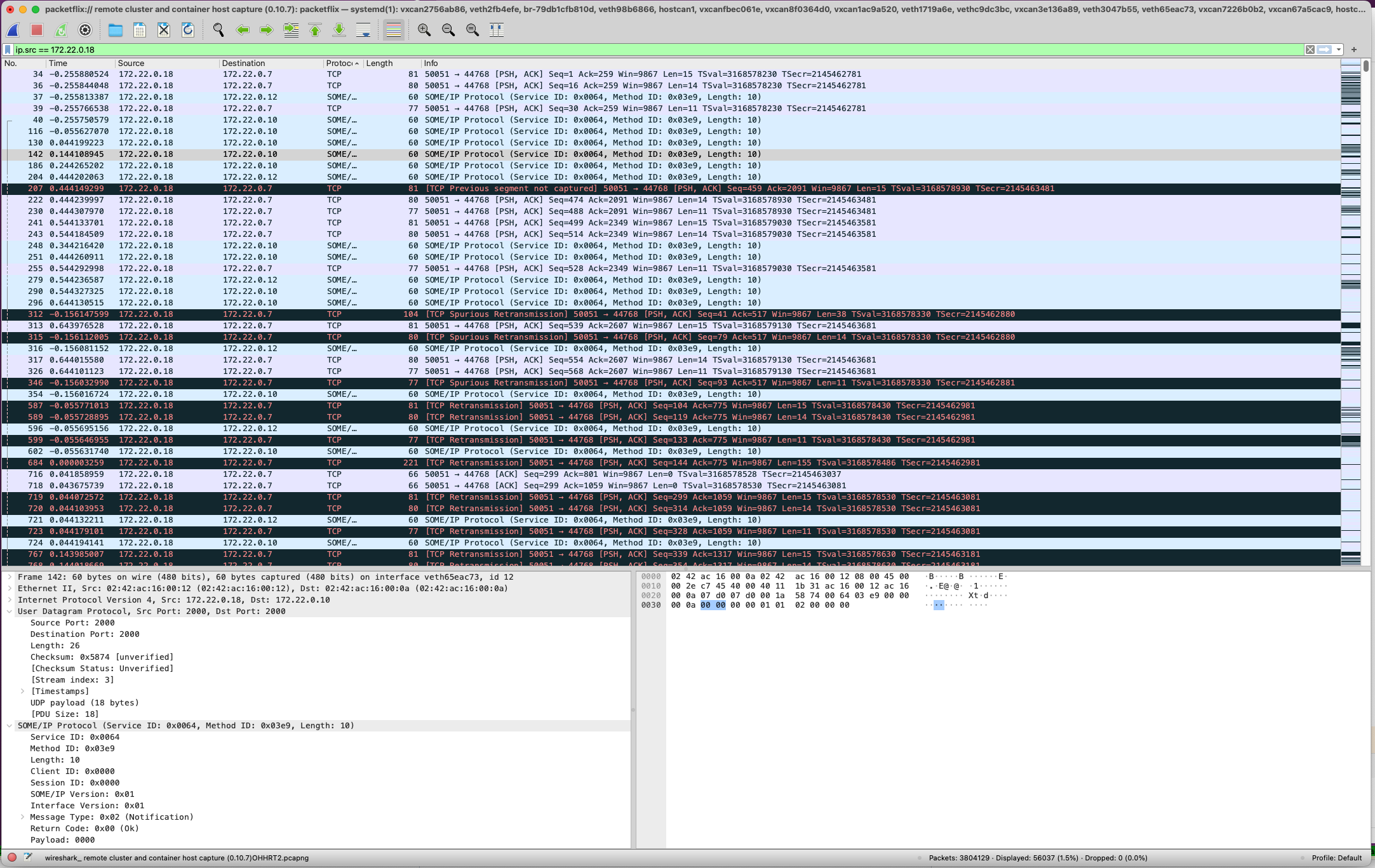Toggle packet coloring rules
This screenshot has width=1375, height=868.
pos(394,30)
